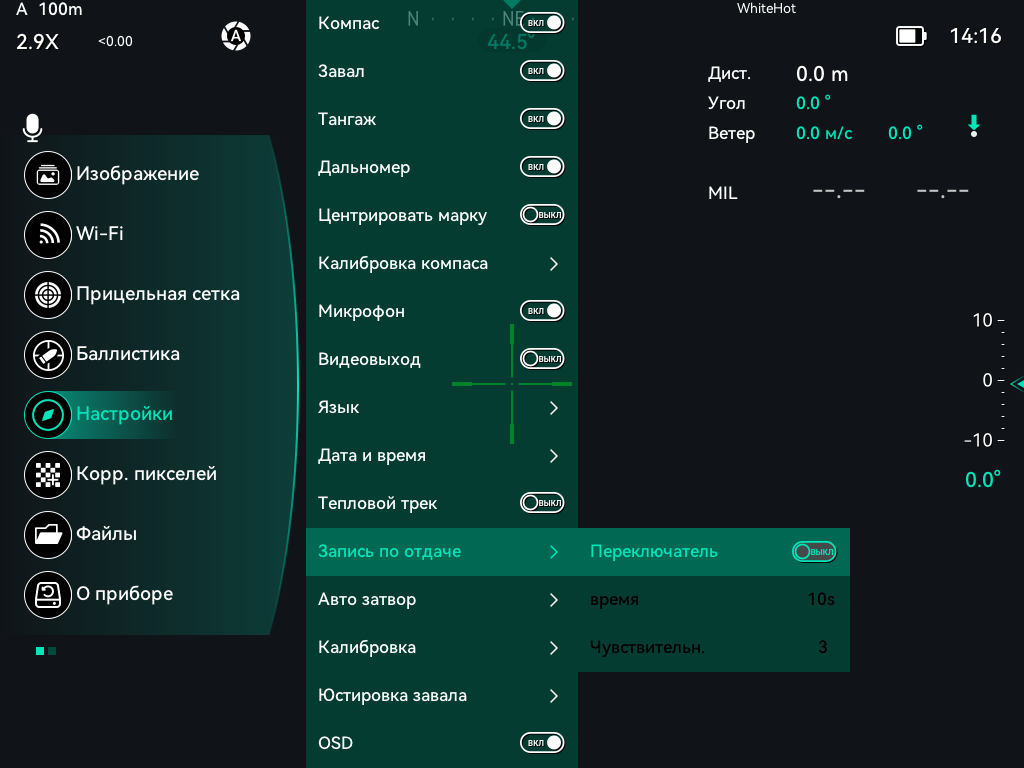Tap the Wi-Fi signal icon
Screen dimensions: 1024x768
pyautogui.click(x=48, y=234)
